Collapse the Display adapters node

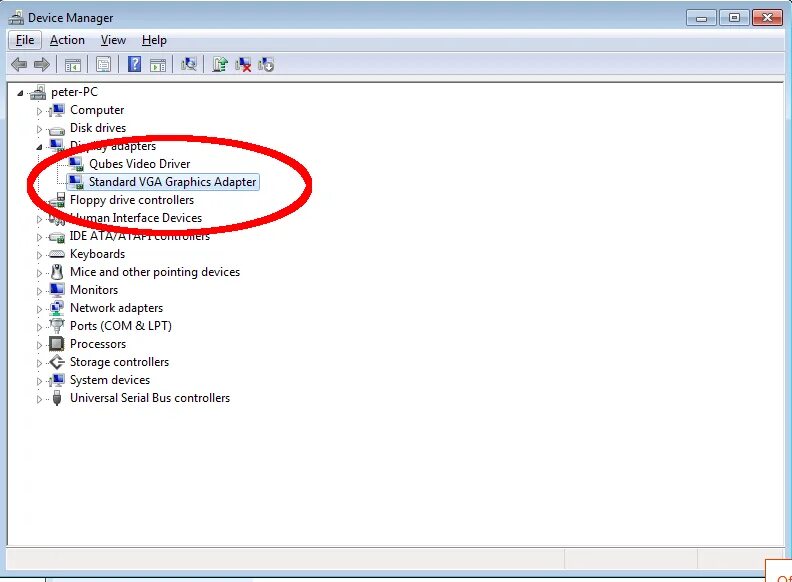(x=39, y=147)
